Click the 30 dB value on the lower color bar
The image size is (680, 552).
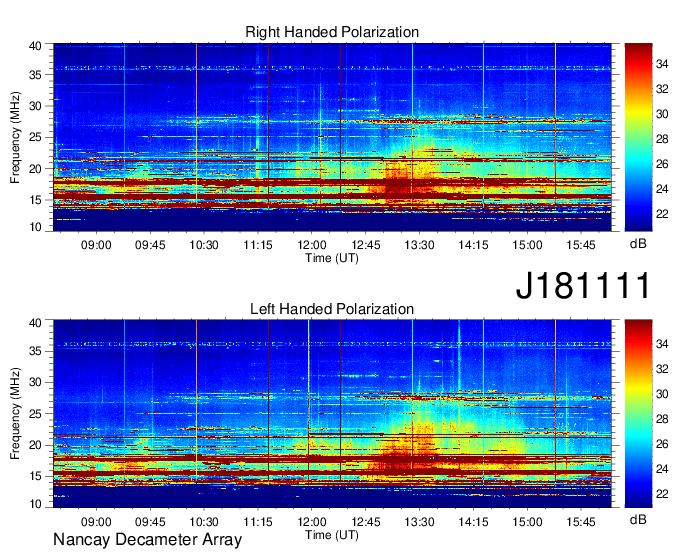tap(662, 394)
